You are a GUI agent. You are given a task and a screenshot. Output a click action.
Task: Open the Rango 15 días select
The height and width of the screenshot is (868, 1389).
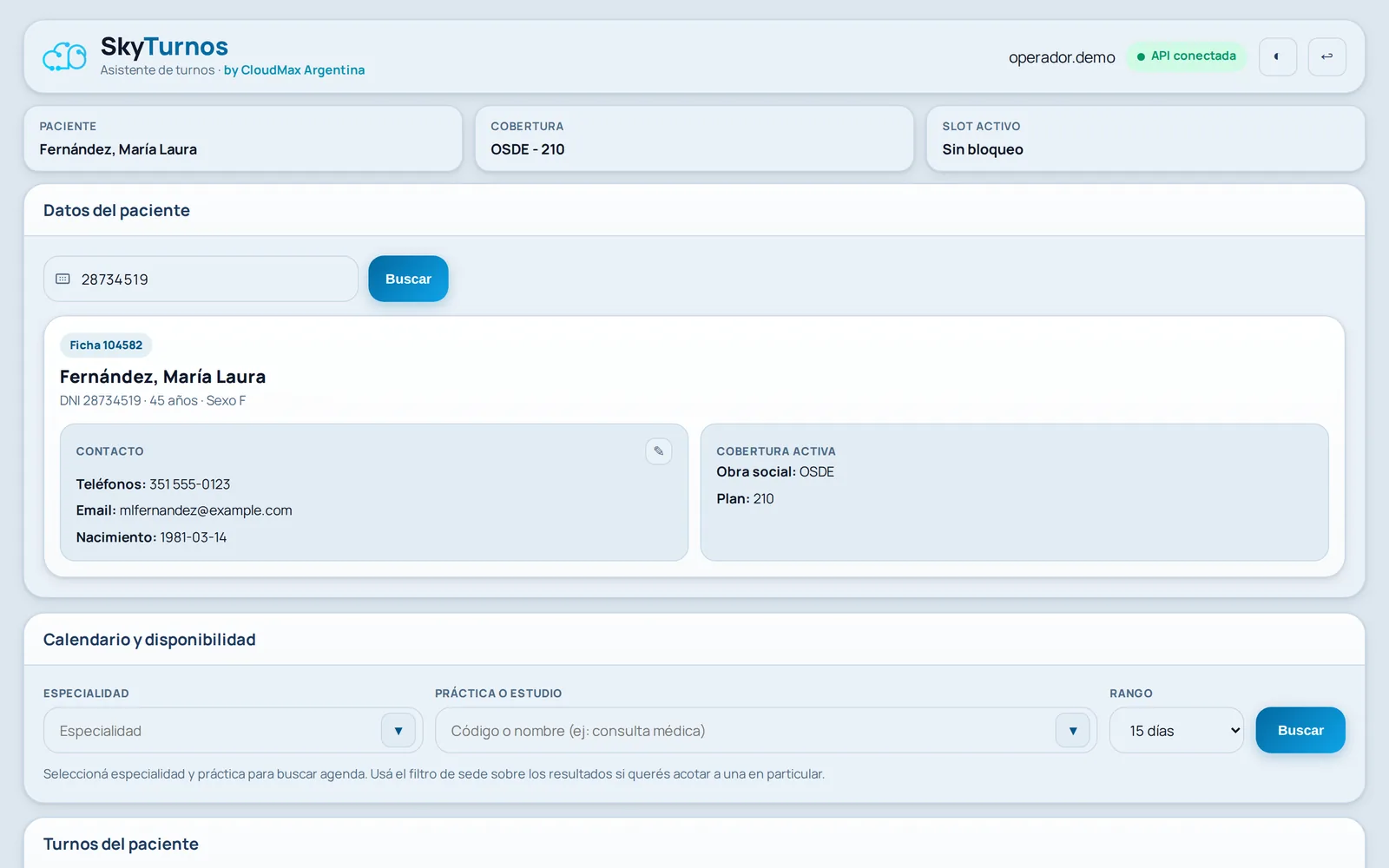tap(1176, 730)
